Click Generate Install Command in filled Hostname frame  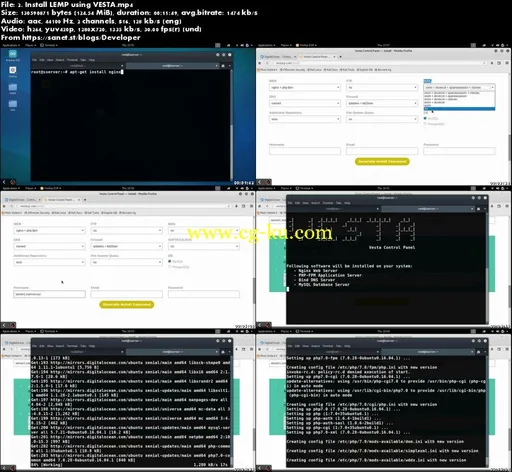pos(126,304)
